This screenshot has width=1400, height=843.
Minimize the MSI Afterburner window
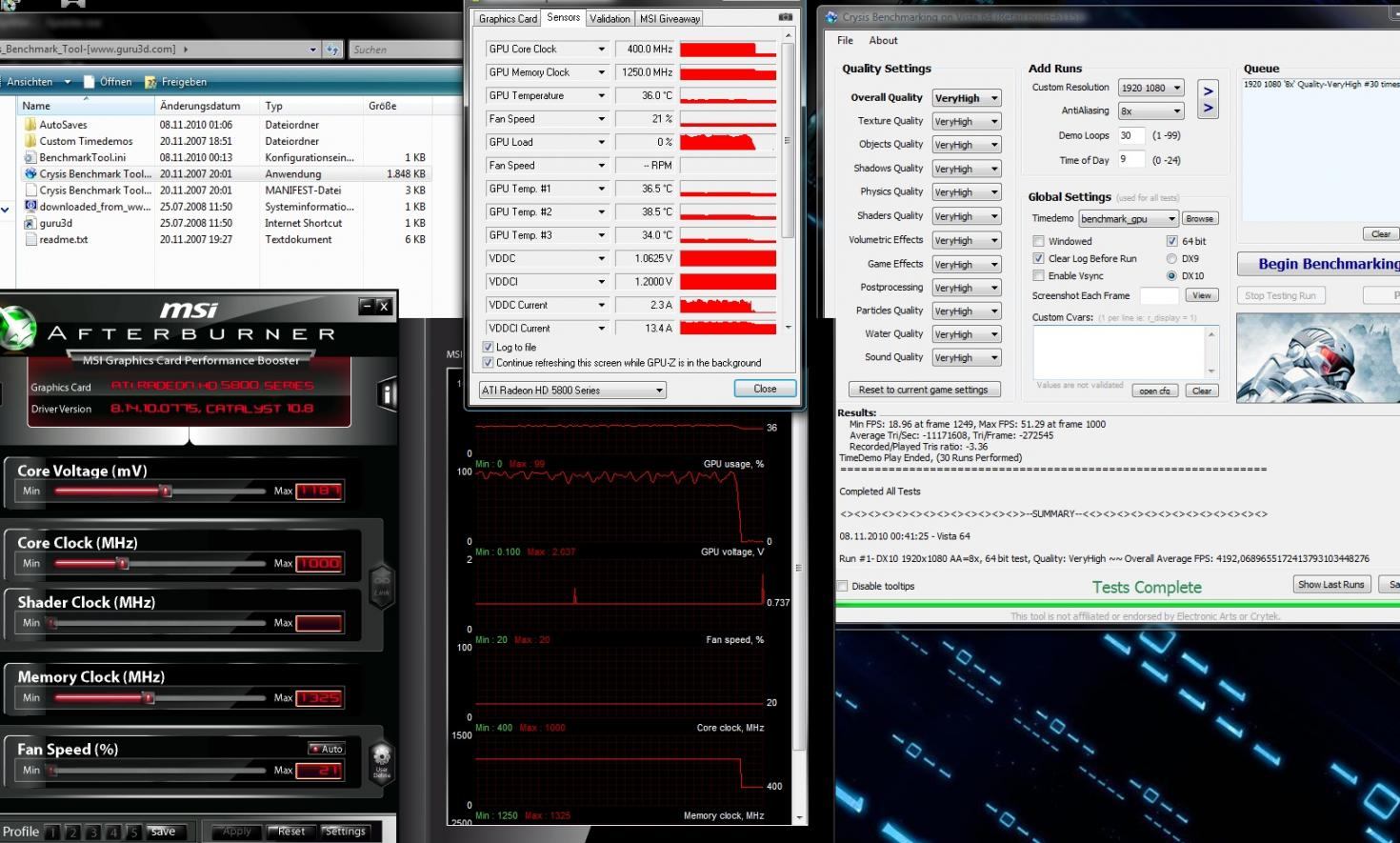point(367,306)
